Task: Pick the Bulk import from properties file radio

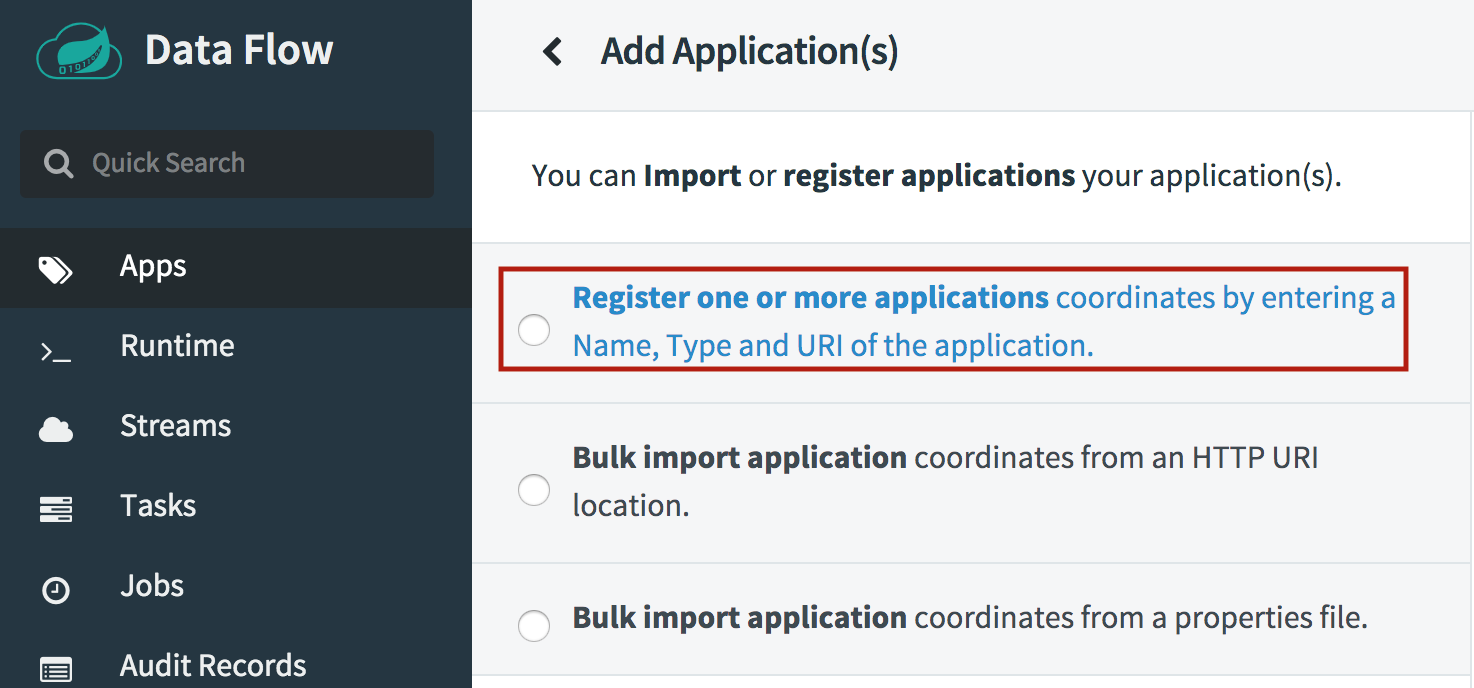Action: [x=534, y=626]
